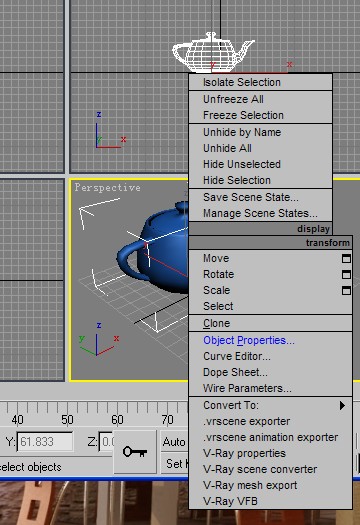Image resolution: width=360 pixels, height=525 pixels.
Task: Open Manage Scene States
Action: tap(261, 213)
